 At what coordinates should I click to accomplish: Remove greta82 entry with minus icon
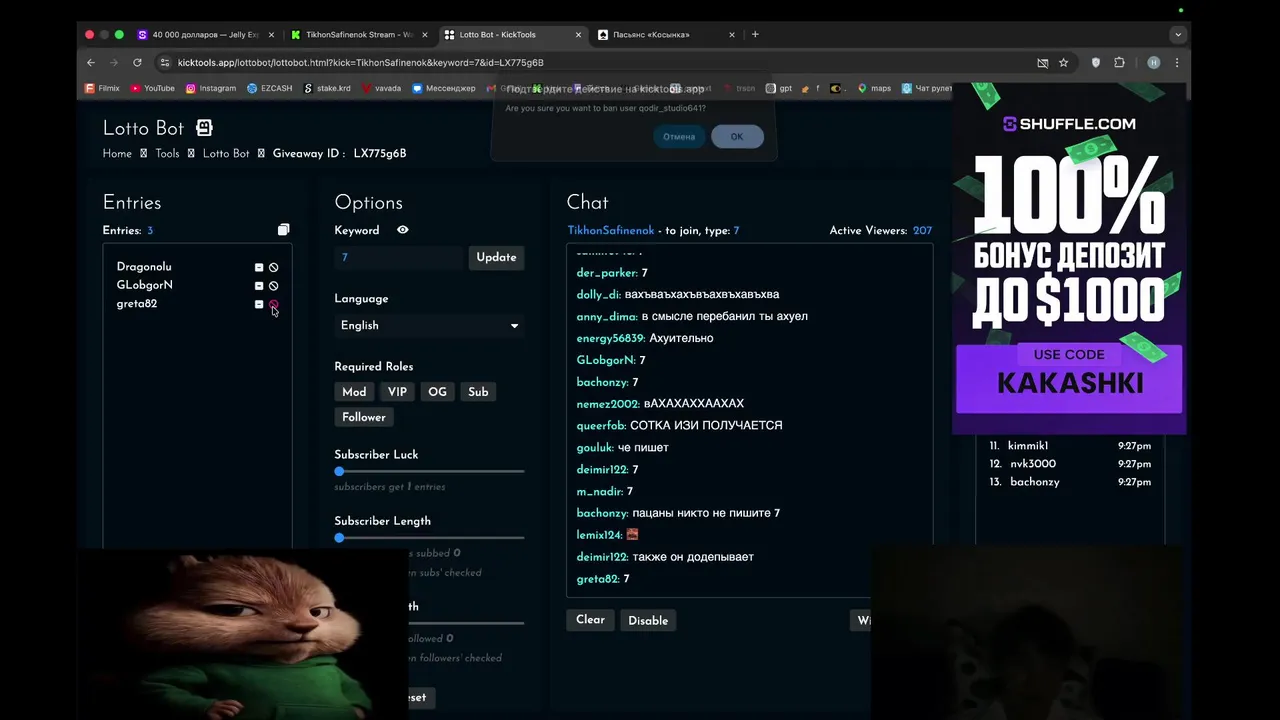tap(259, 305)
